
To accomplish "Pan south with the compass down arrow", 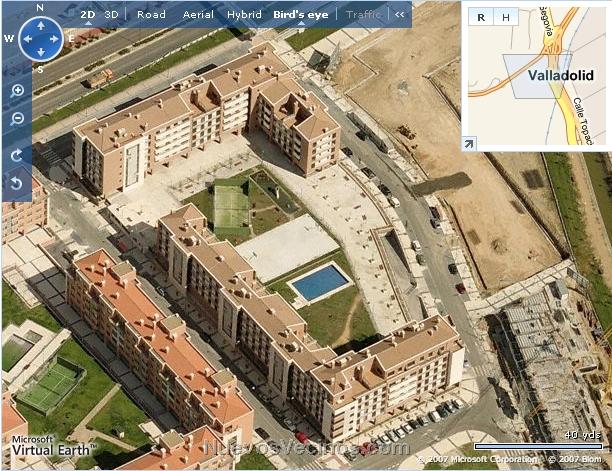I will [x=40, y=53].
